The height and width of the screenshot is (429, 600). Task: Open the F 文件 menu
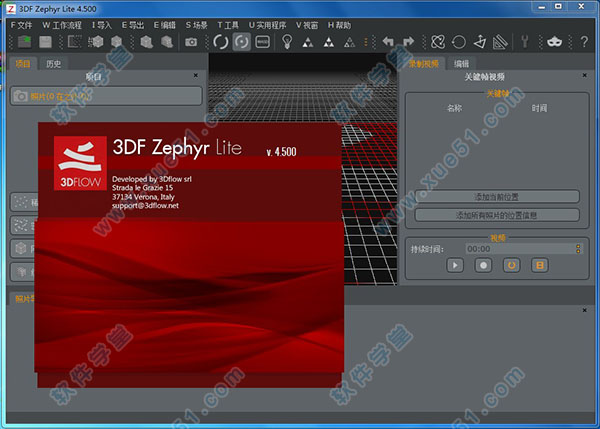[21, 25]
